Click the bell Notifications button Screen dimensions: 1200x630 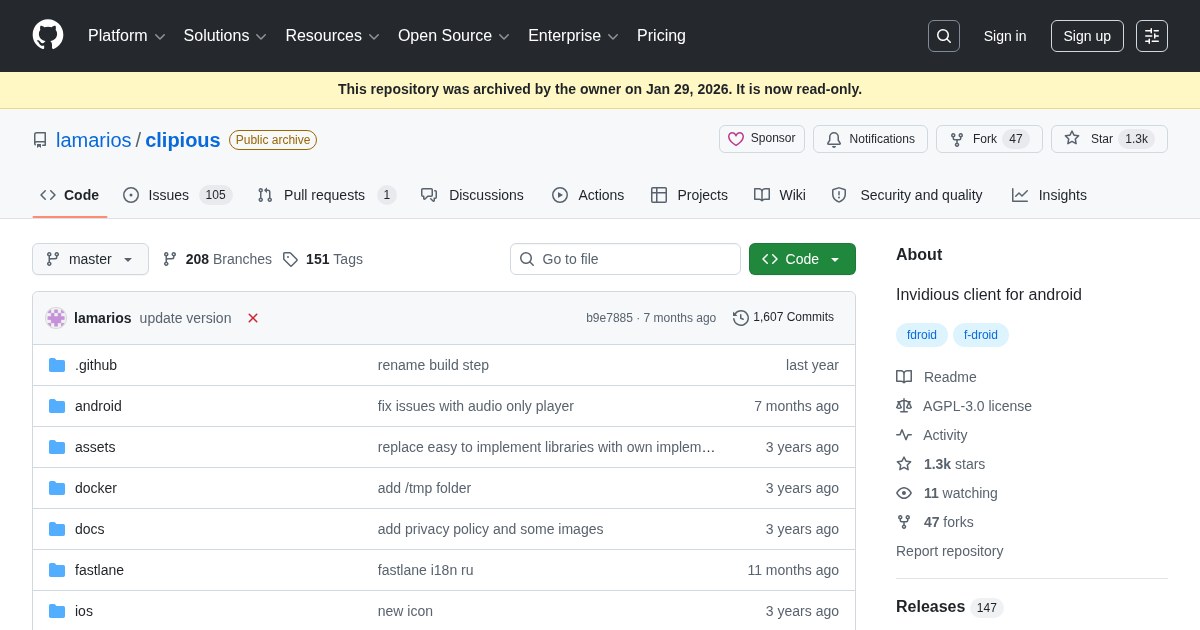[x=870, y=139]
